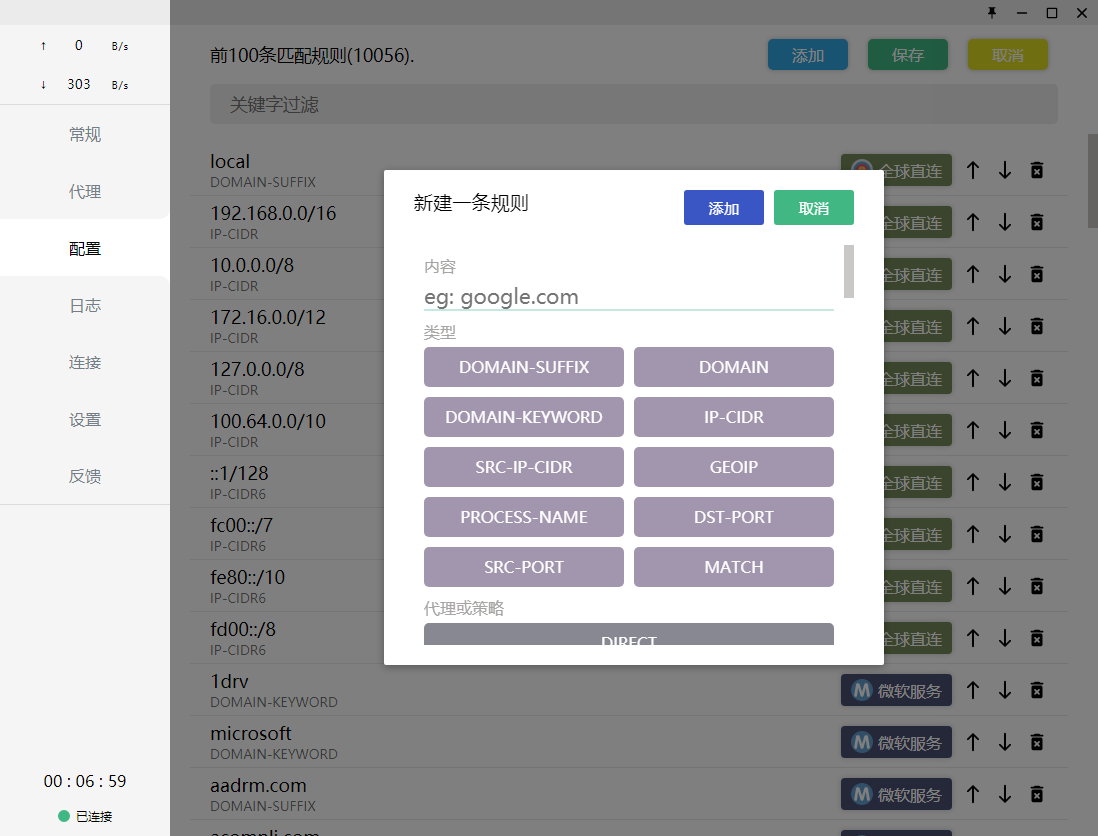Focus the 关键字过滤 keyword filter box
This screenshot has height=836, width=1098.
pos(634,104)
